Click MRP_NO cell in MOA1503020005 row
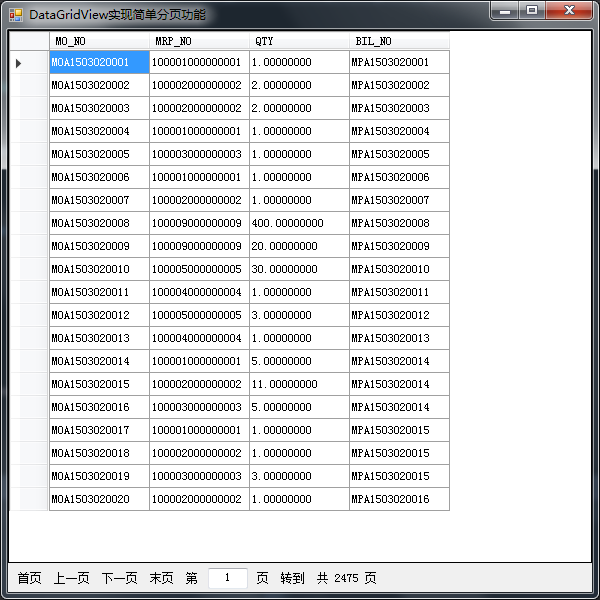Screen dimensions: 600x600 pos(199,154)
